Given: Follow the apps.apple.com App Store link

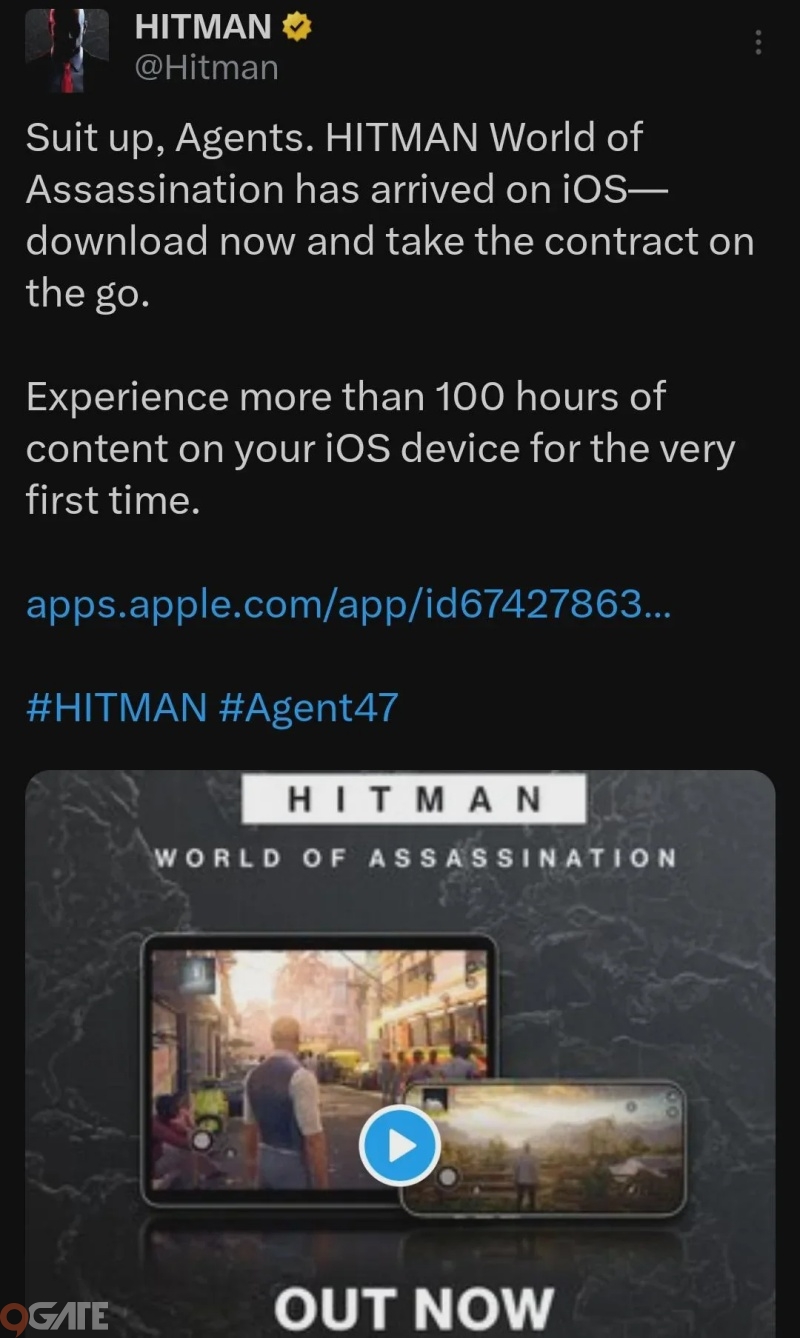Looking at the screenshot, I should 348,604.
